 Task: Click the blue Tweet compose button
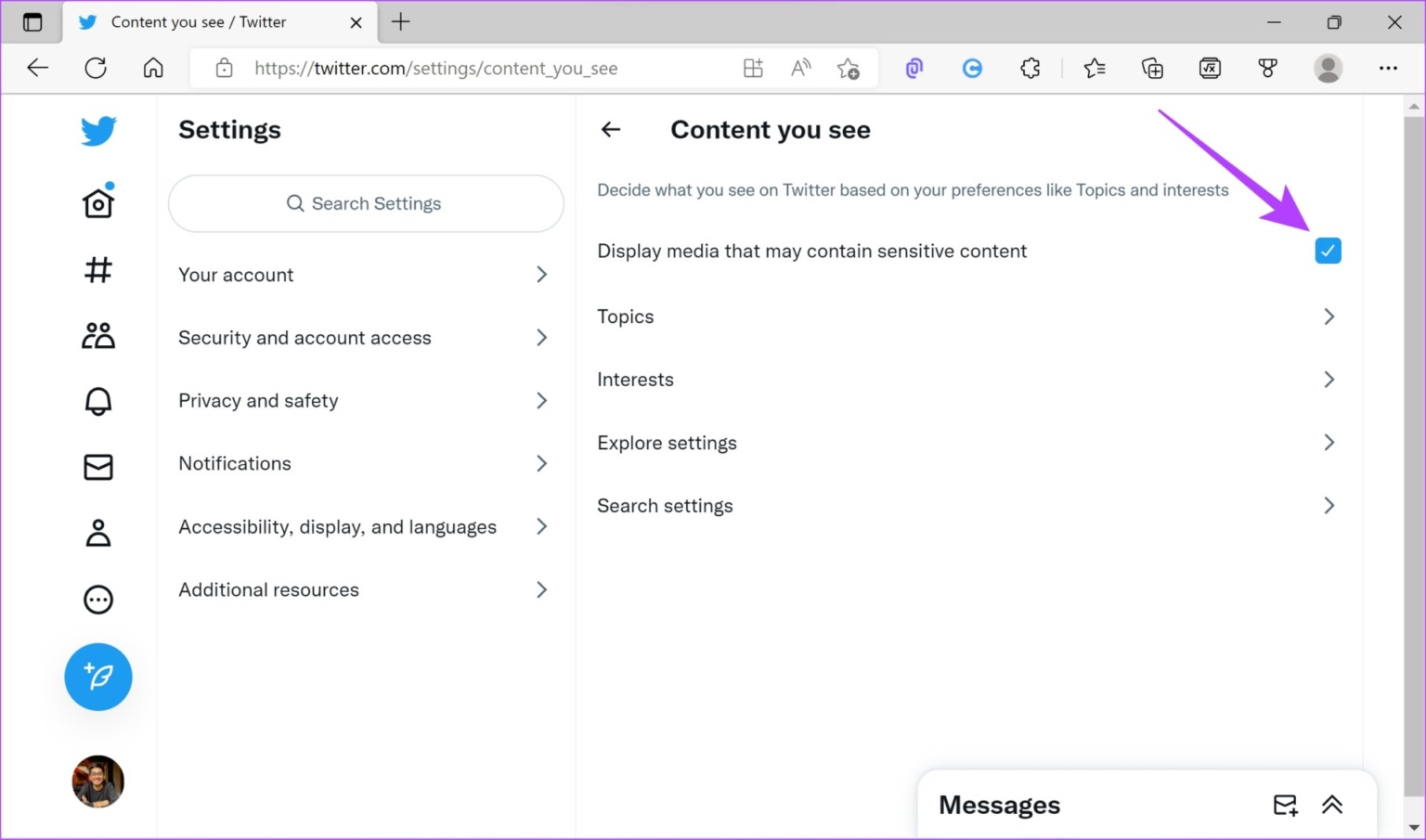point(97,677)
